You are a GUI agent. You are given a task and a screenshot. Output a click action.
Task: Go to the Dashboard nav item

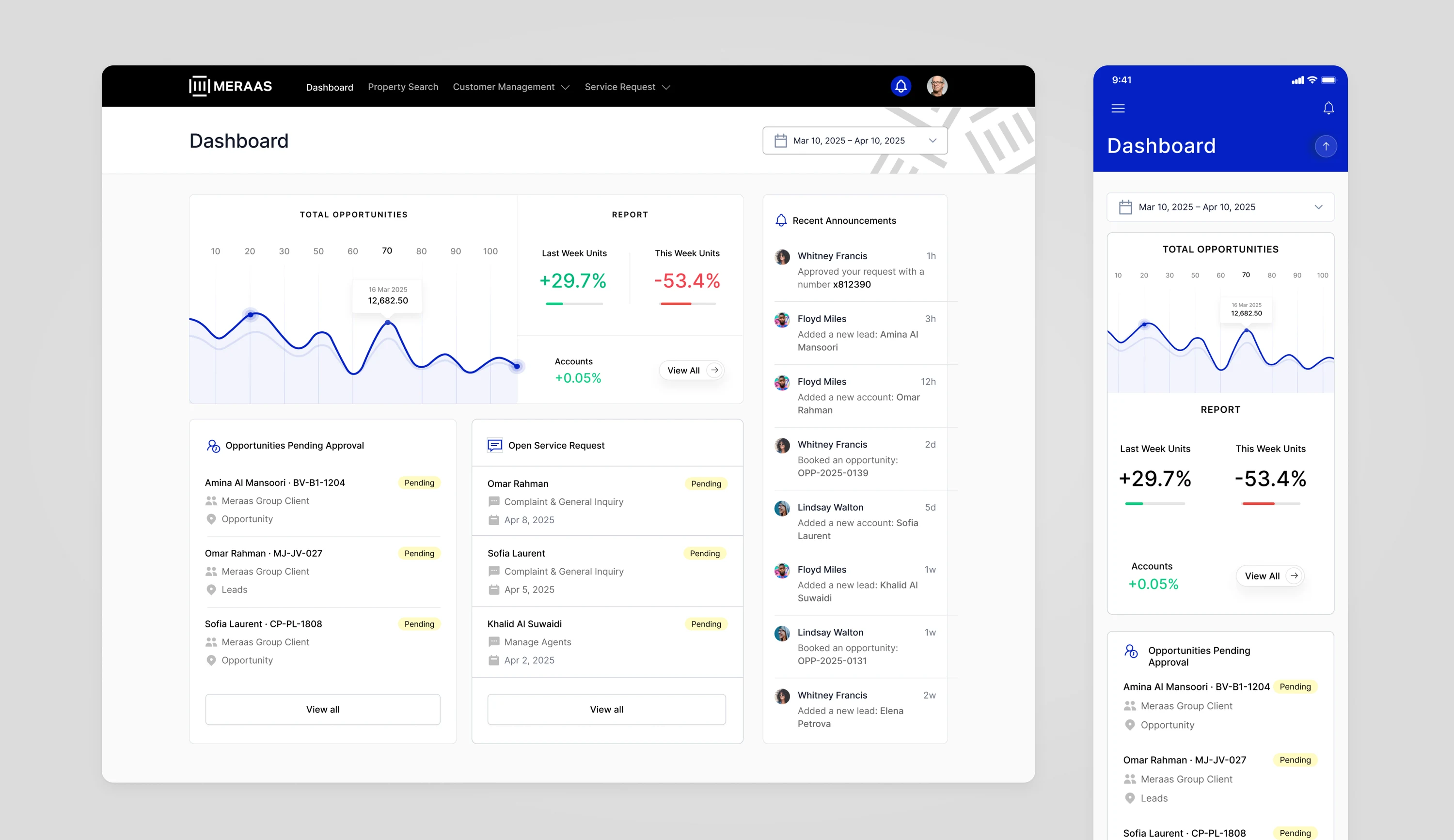coord(330,87)
